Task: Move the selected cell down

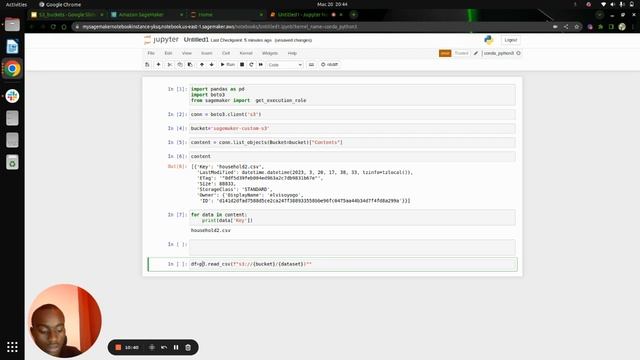Action: click(x=211, y=64)
